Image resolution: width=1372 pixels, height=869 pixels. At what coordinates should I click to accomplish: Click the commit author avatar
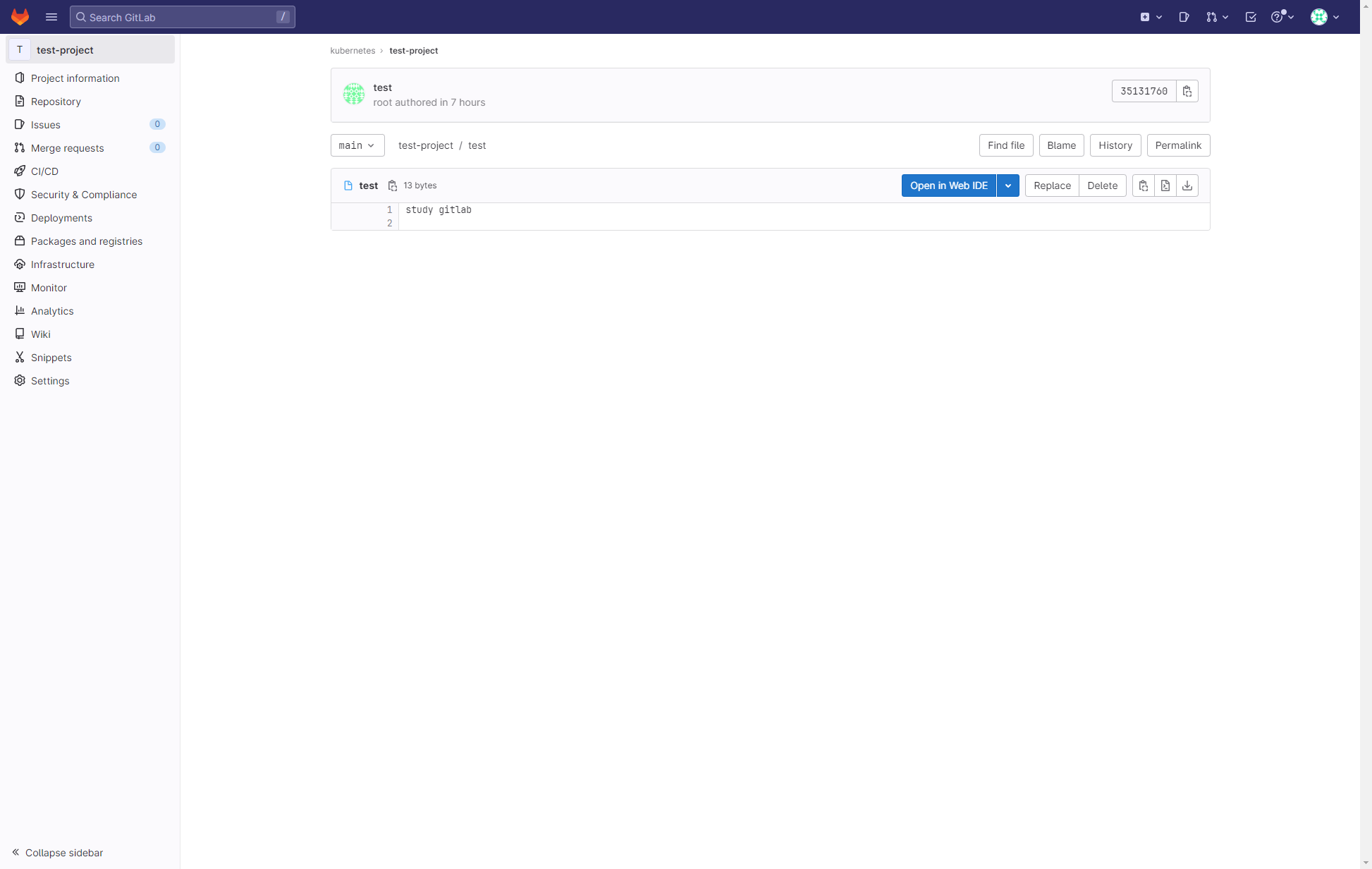coord(354,94)
